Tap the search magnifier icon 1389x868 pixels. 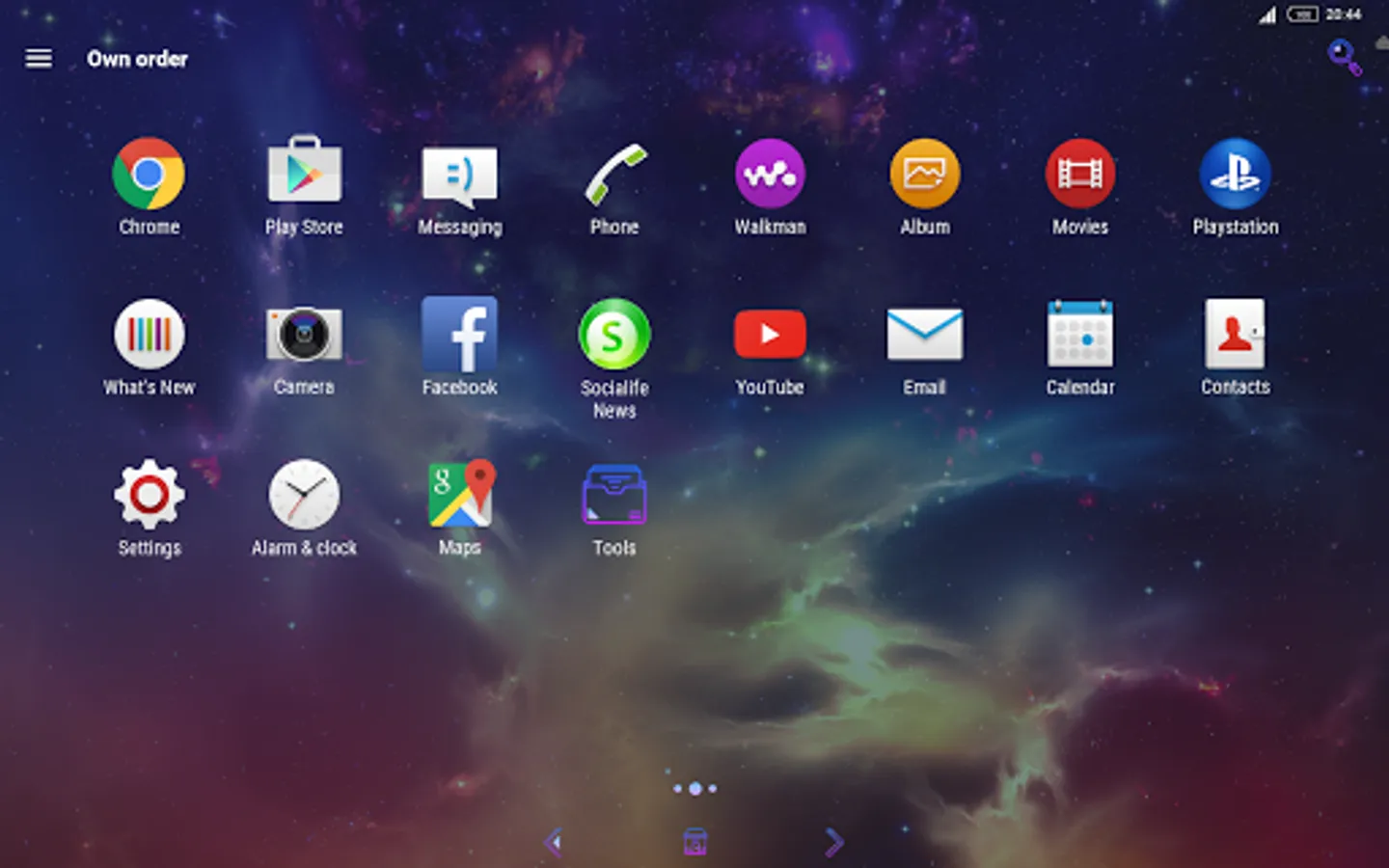click(1344, 57)
